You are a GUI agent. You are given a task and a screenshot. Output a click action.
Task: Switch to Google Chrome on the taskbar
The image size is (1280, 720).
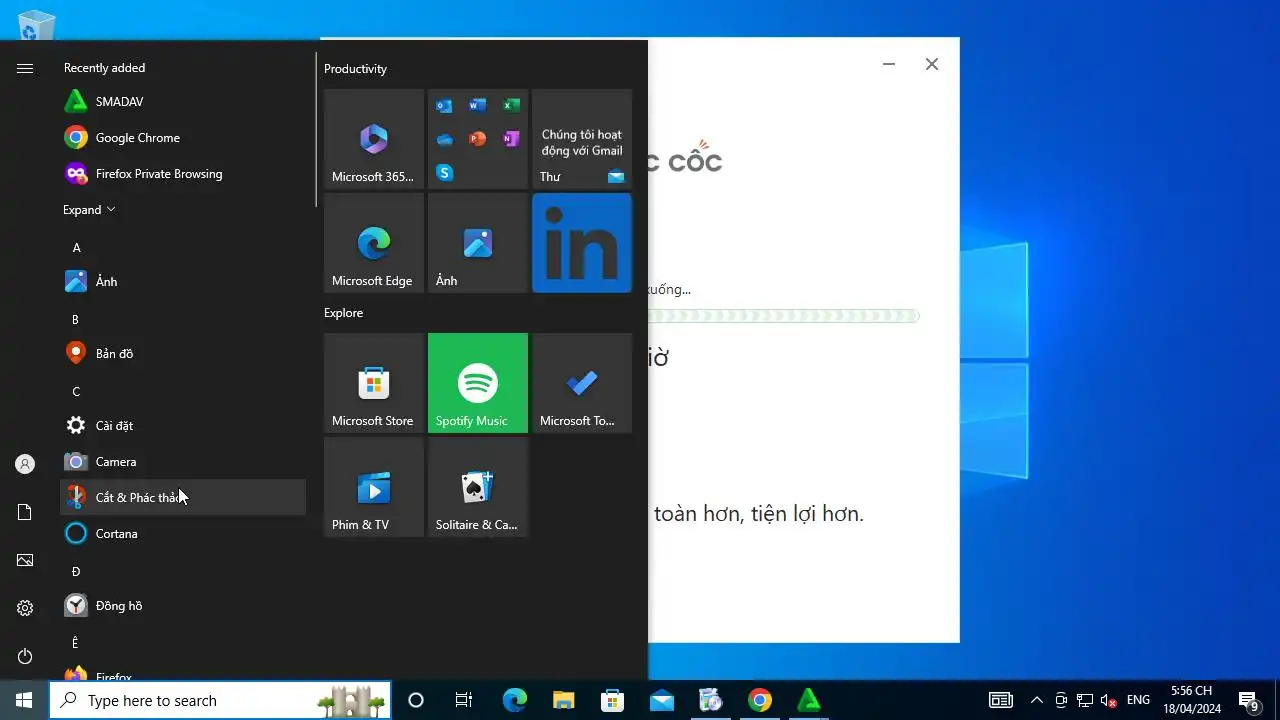pos(759,700)
